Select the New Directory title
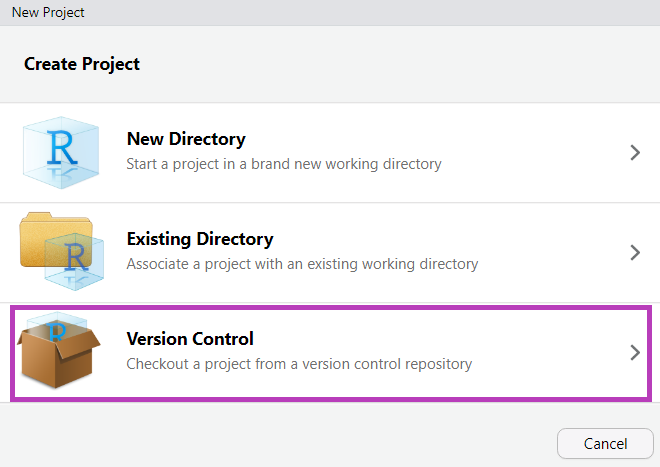This screenshot has width=660, height=467. click(x=186, y=139)
